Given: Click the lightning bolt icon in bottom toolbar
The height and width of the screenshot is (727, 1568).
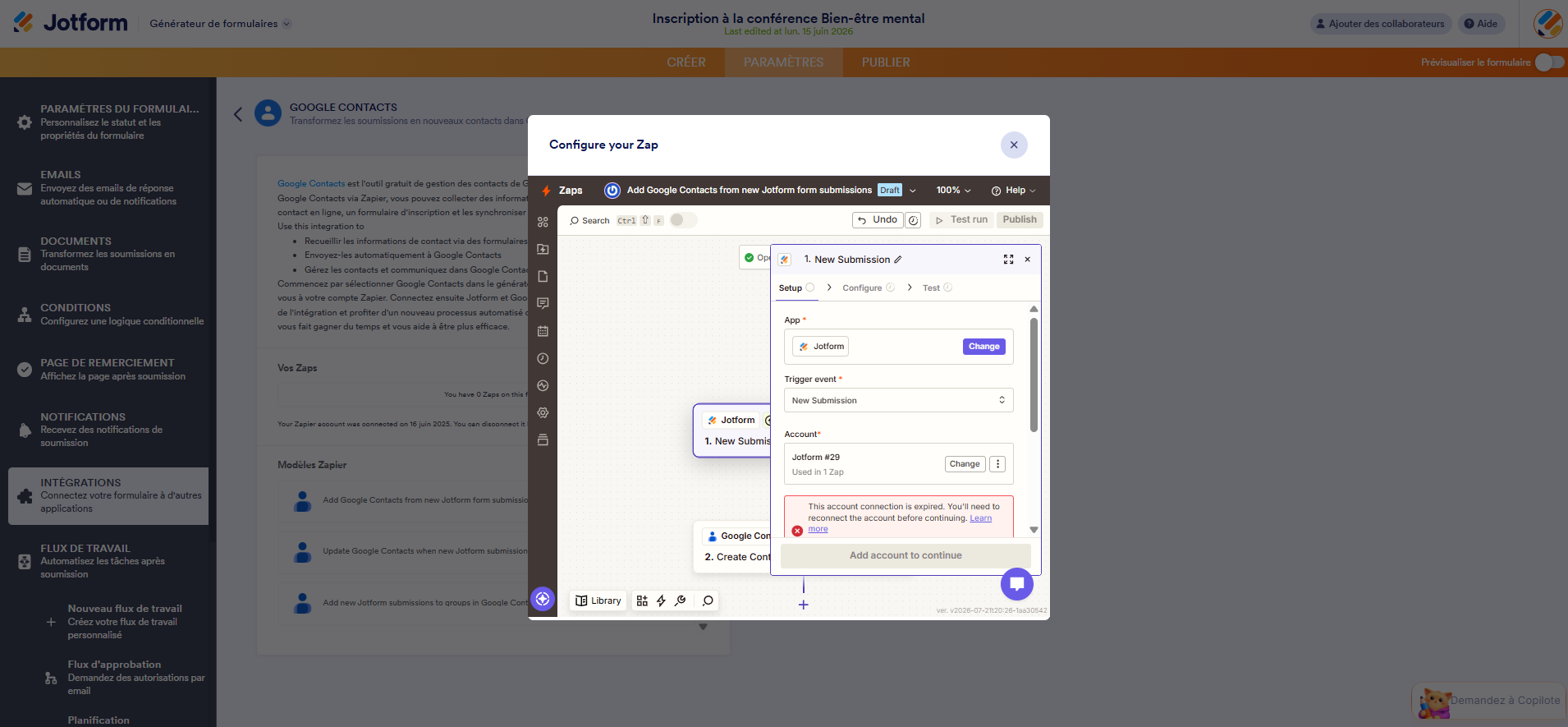Looking at the screenshot, I should 661,601.
